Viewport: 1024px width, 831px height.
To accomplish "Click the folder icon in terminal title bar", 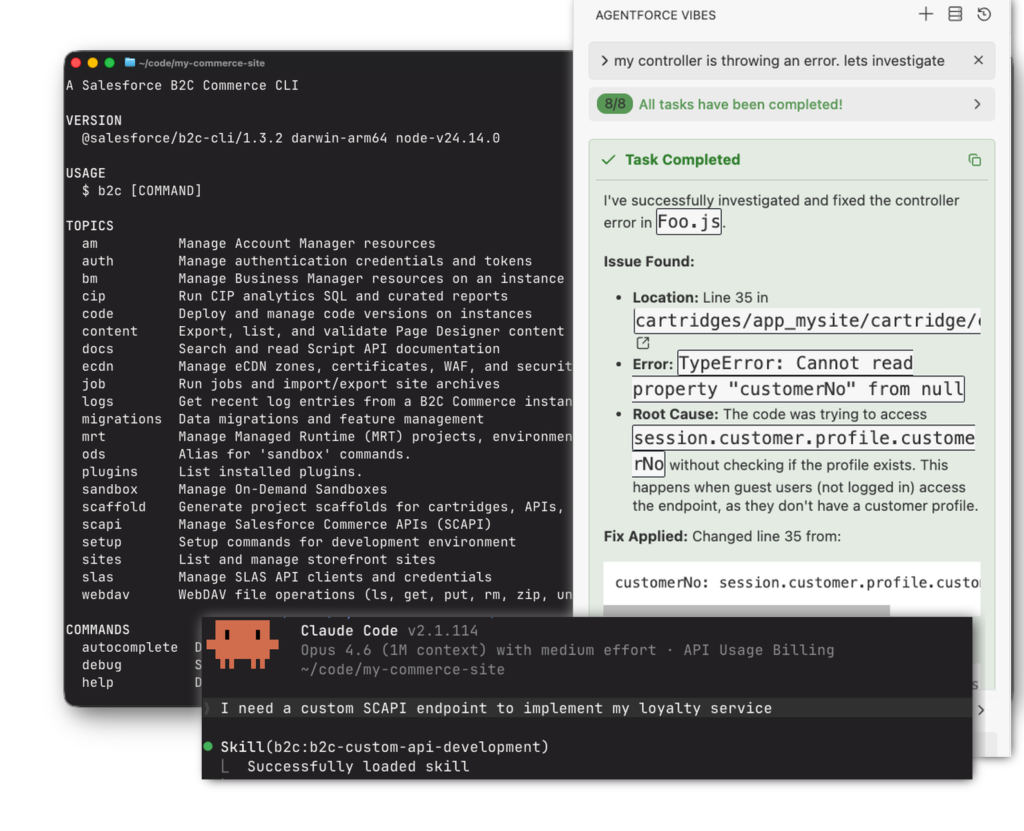I will coord(129,63).
